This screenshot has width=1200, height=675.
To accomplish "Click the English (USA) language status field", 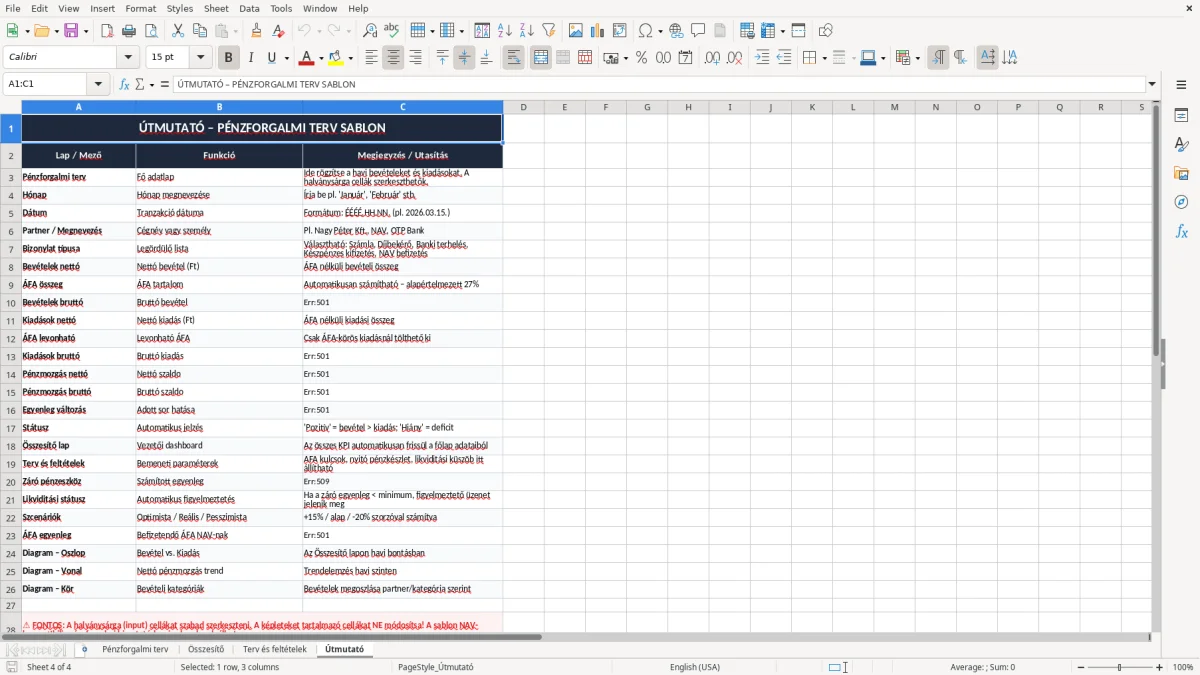I will coord(695,667).
